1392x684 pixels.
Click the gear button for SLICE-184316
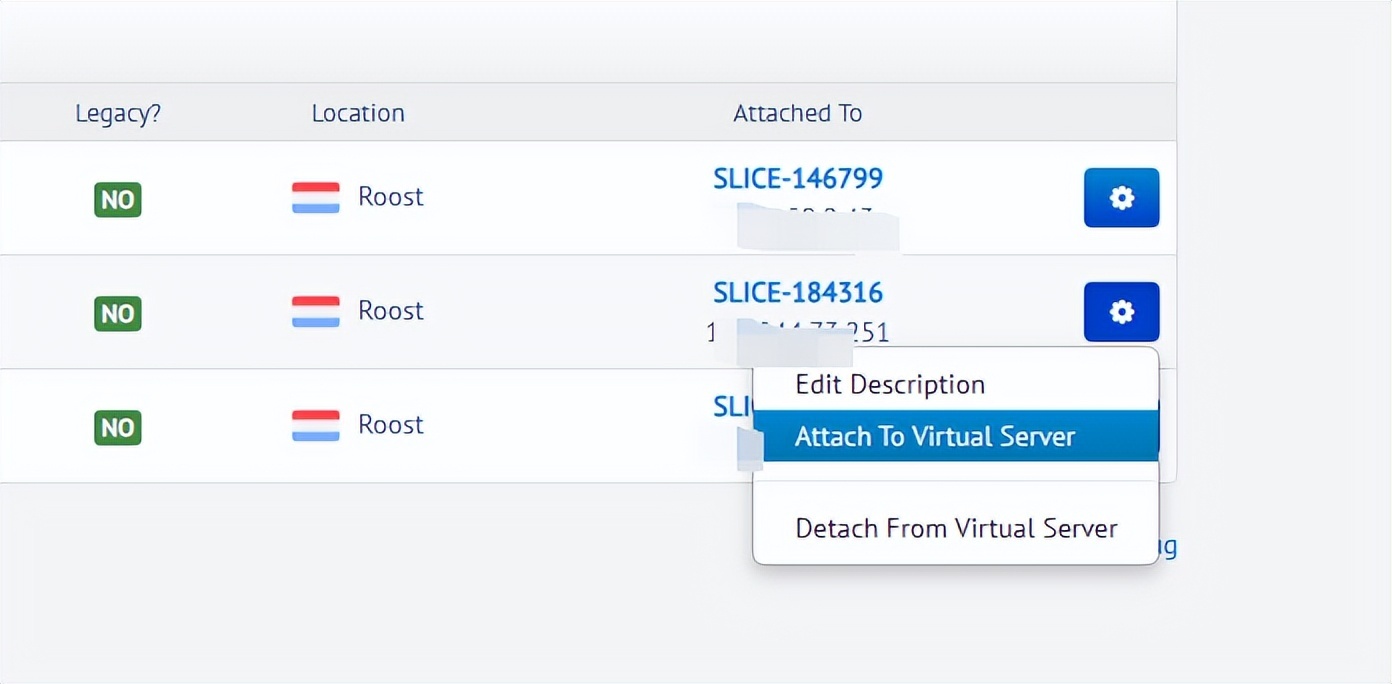pyautogui.click(x=1121, y=312)
